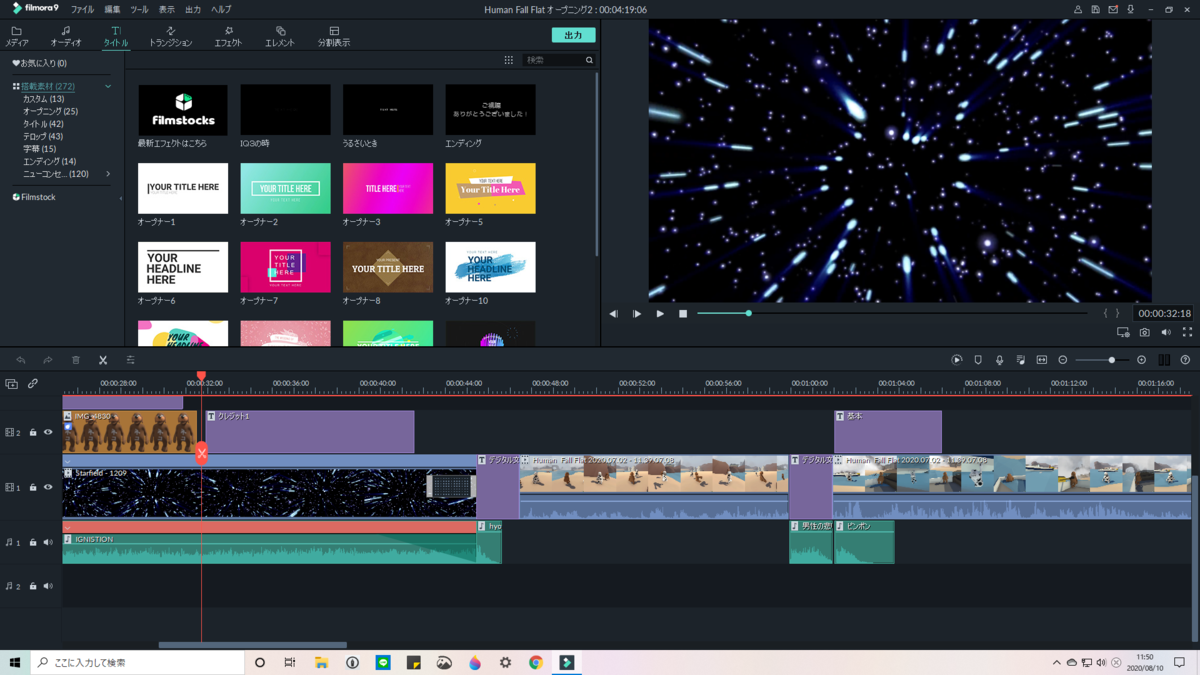The image size is (1200, 675).
Task: Lock video track 1
Action: pyautogui.click(x=33, y=488)
